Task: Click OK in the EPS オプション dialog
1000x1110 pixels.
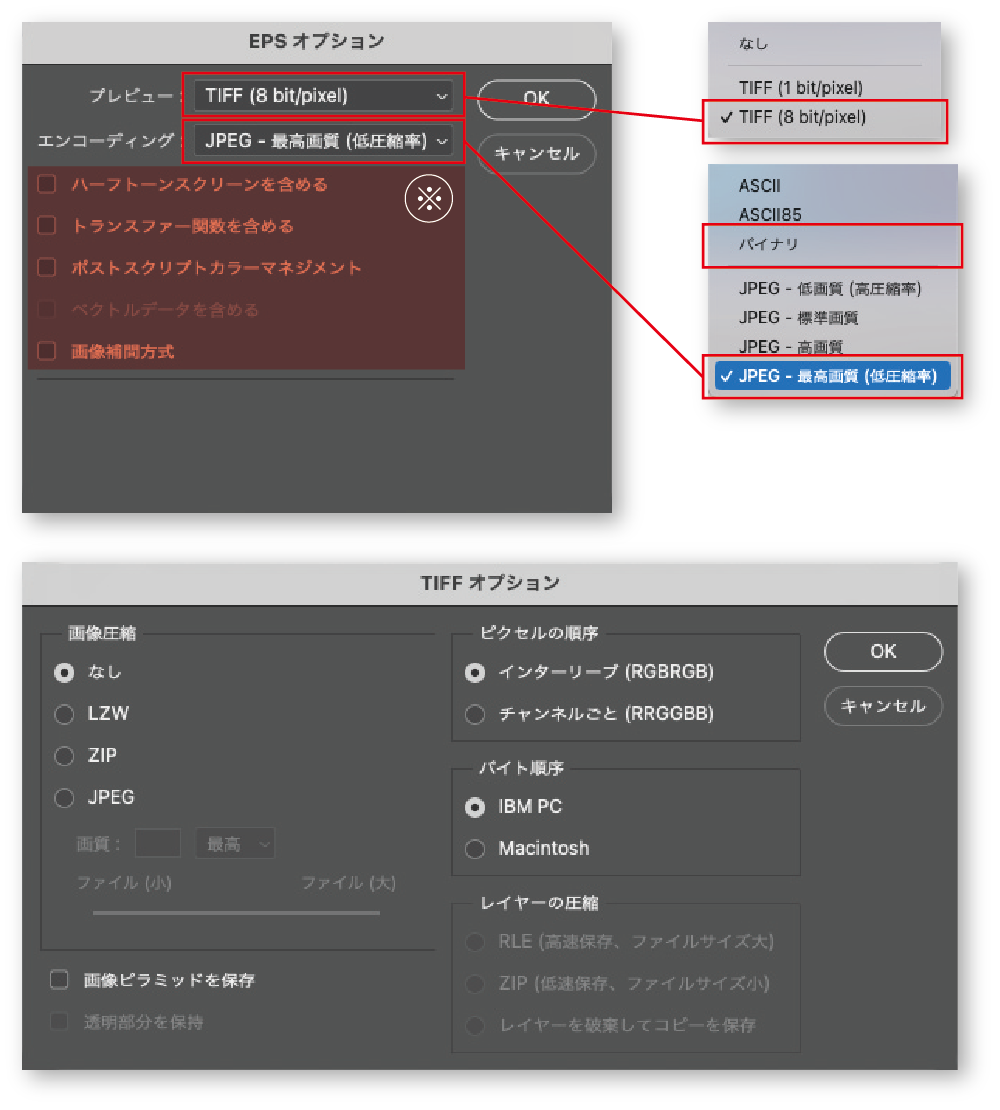Action: [x=536, y=98]
